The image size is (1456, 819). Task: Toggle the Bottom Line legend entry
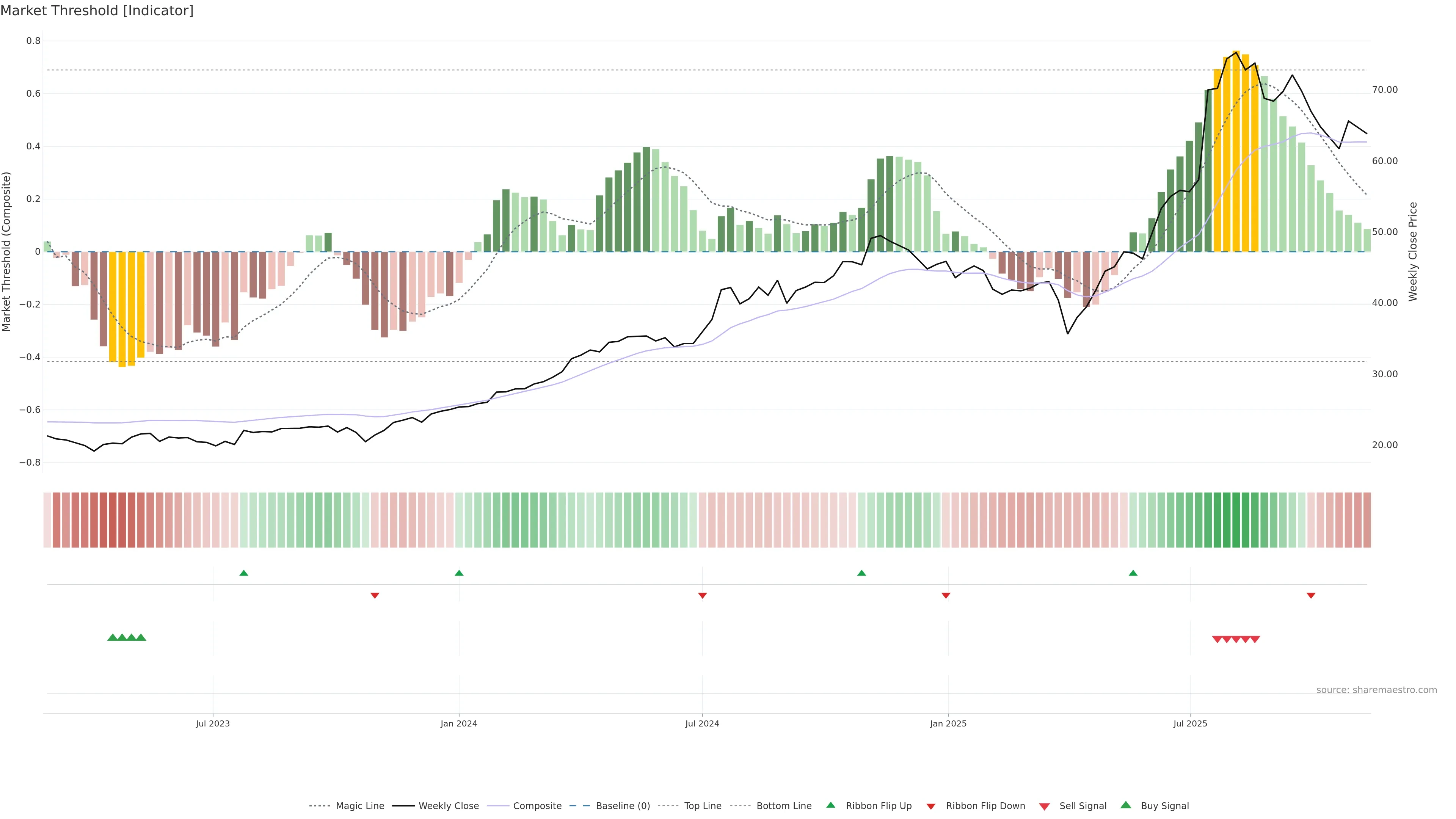coord(783,806)
